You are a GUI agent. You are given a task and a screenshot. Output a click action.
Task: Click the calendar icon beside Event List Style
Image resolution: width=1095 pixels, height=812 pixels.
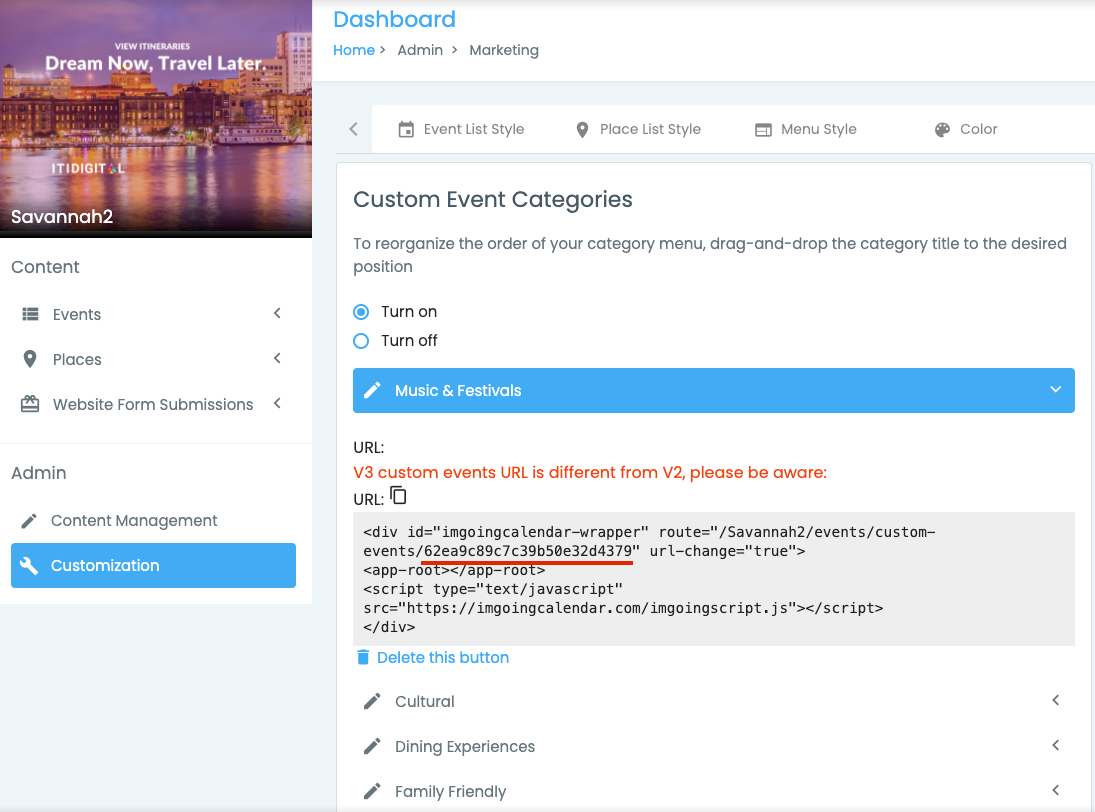pyautogui.click(x=406, y=129)
